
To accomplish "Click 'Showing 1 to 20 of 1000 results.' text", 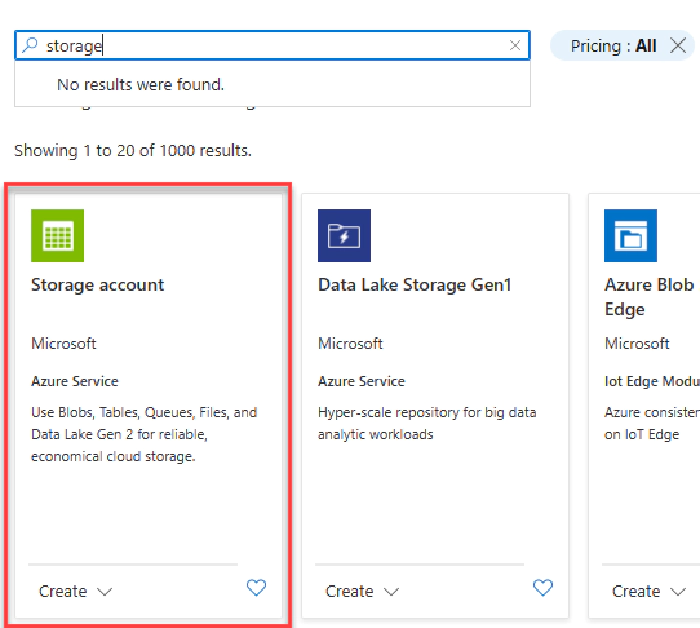I will click(133, 151).
